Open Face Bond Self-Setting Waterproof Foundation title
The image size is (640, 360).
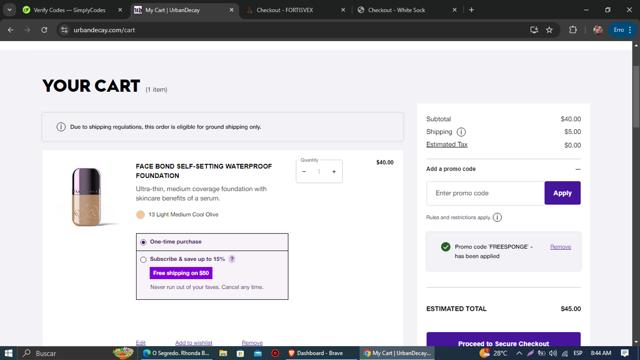click(204, 171)
